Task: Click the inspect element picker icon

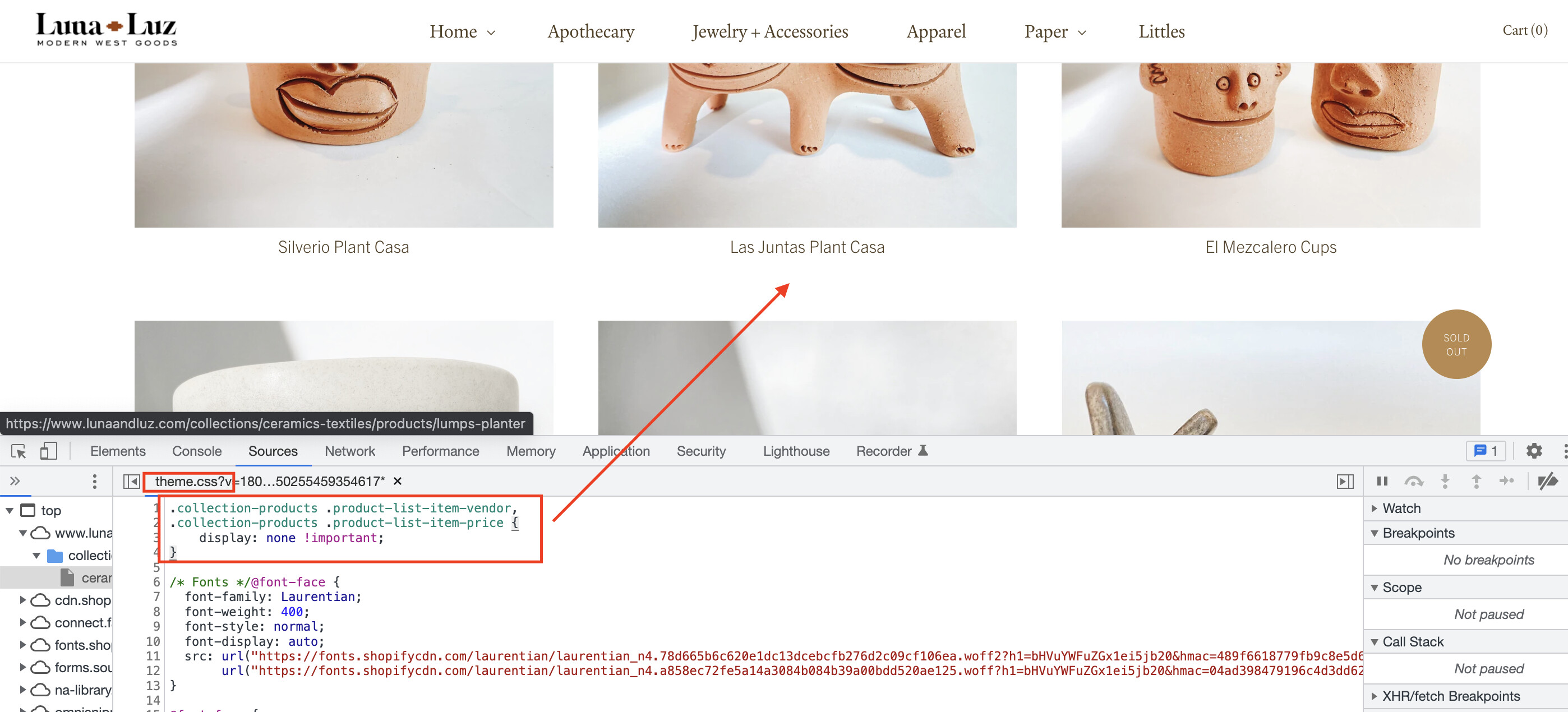Action: coord(19,451)
